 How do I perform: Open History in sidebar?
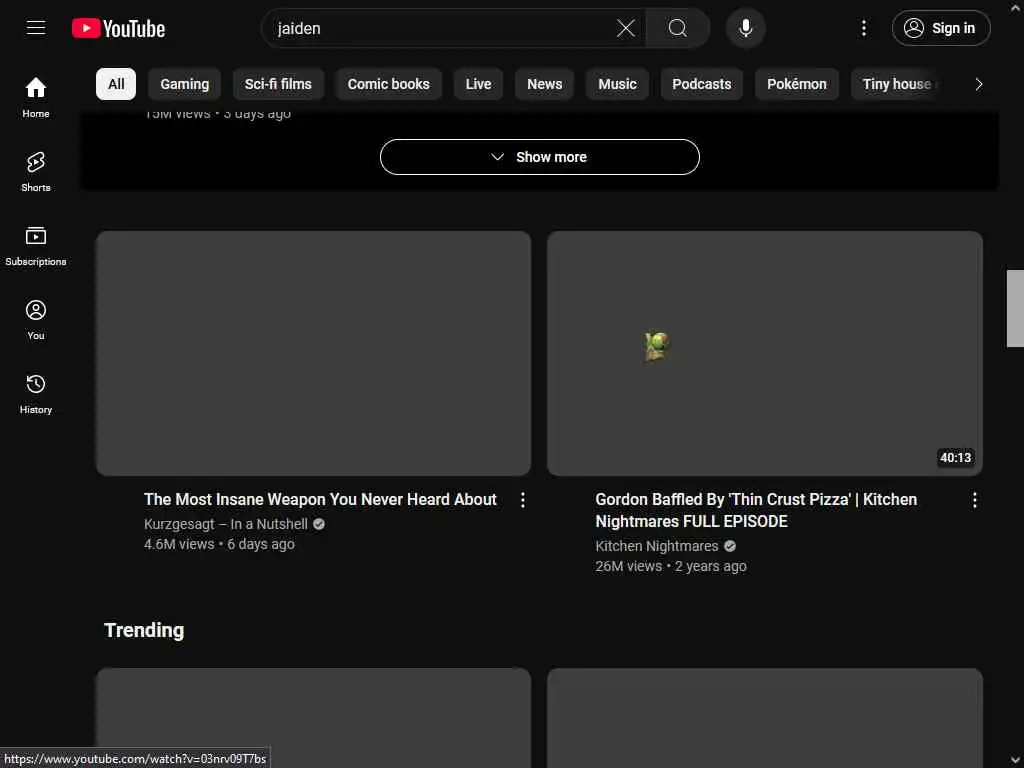coord(36,394)
